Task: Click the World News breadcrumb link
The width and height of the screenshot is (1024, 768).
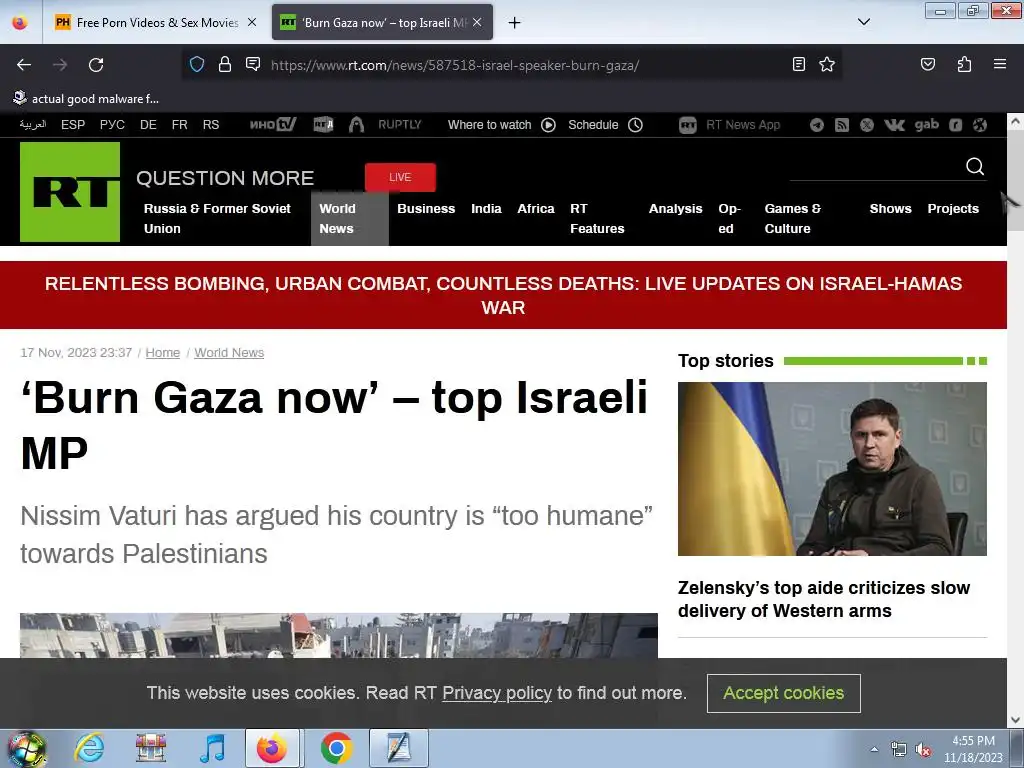Action: (229, 353)
